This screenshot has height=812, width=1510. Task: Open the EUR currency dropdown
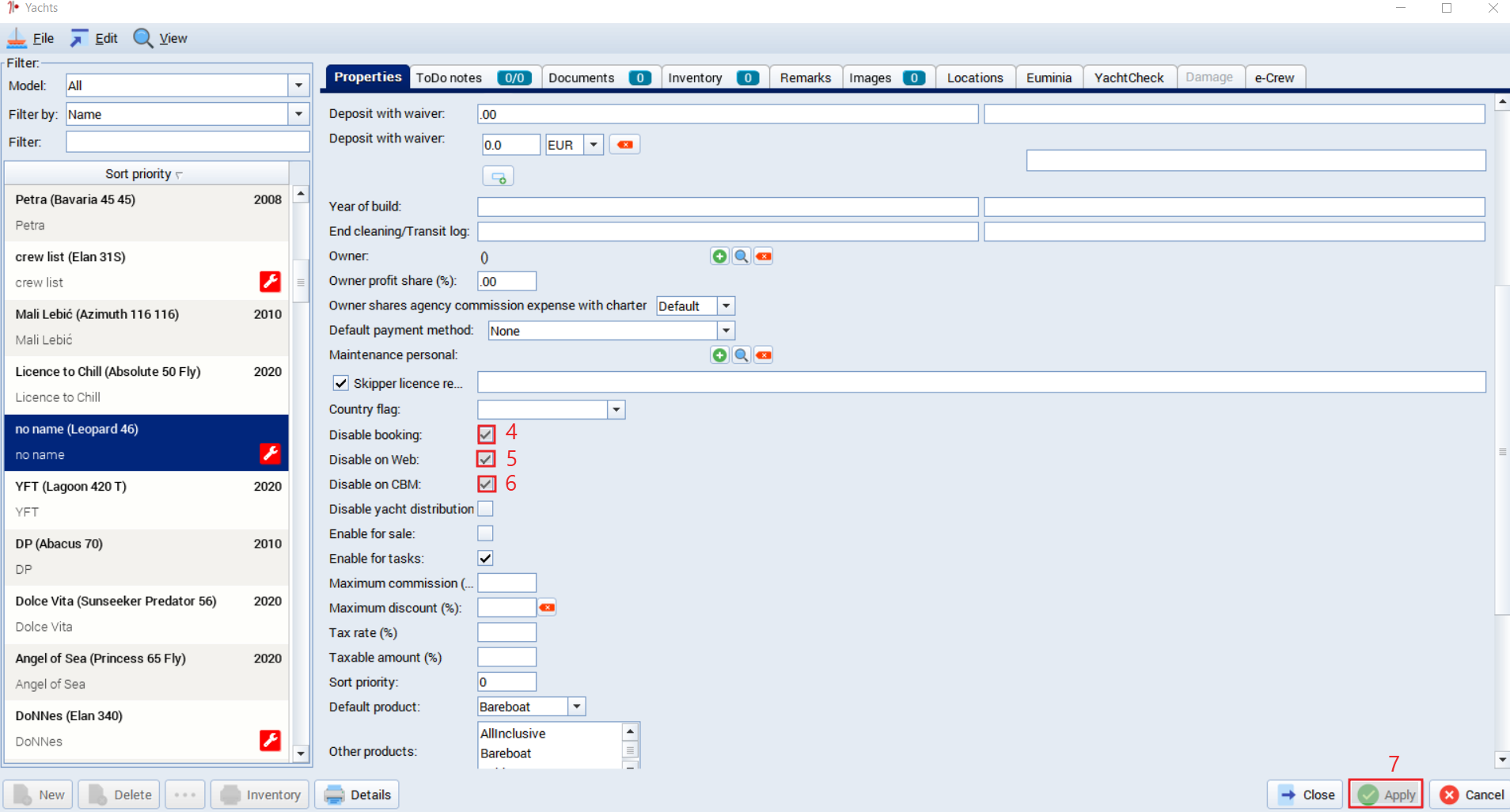point(594,145)
